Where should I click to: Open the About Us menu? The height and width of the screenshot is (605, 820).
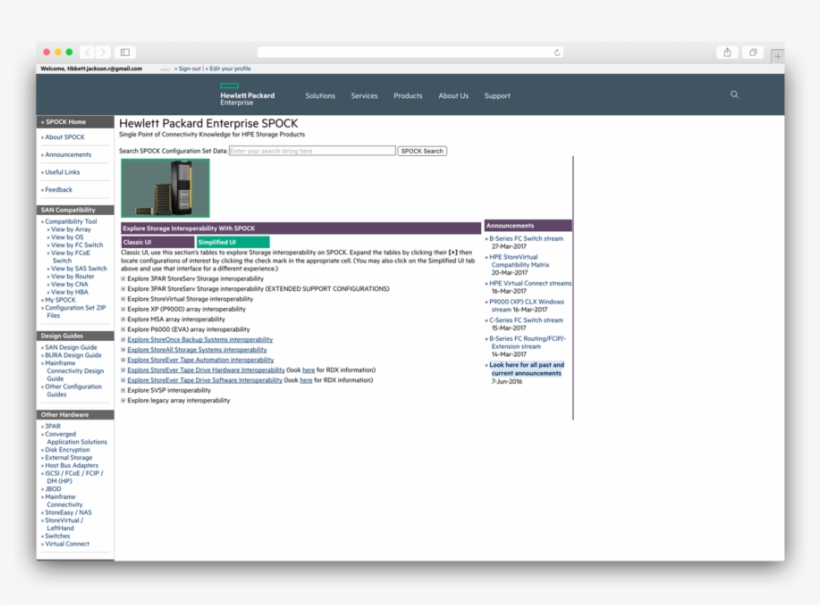coord(453,96)
